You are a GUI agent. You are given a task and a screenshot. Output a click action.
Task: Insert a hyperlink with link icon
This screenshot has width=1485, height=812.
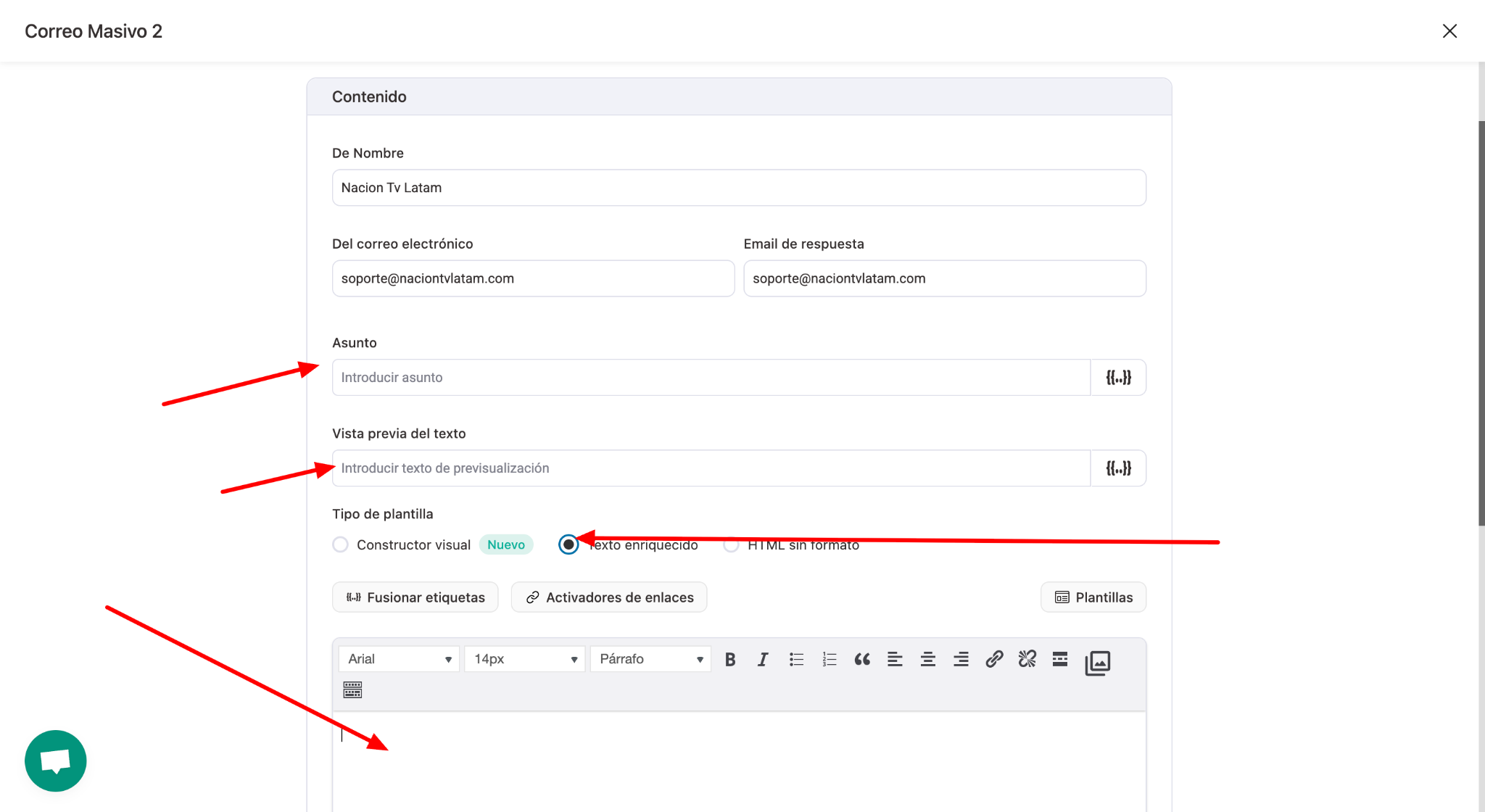pyautogui.click(x=994, y=659)
